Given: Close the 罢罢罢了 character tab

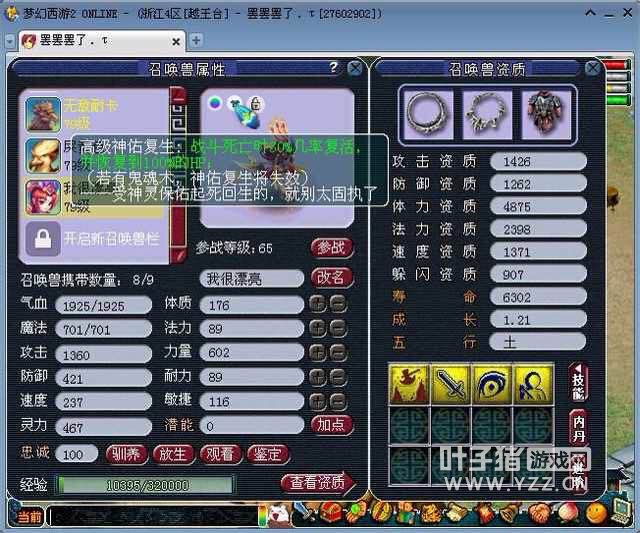Looking at the screenshot, I should point(176,42).
